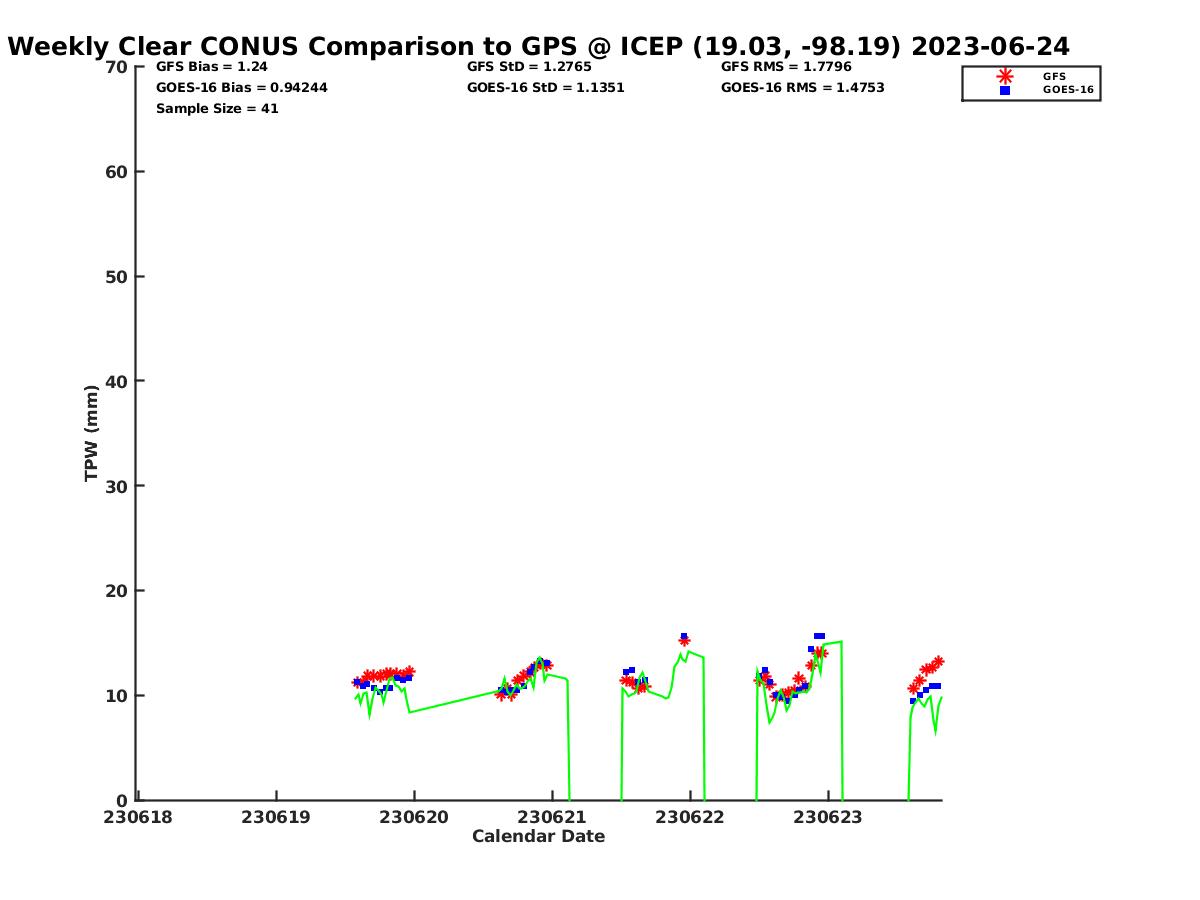The image size is (1200, 900).
Task: Click the chart title with 2023-06-24
Action: tap(539, 46)
